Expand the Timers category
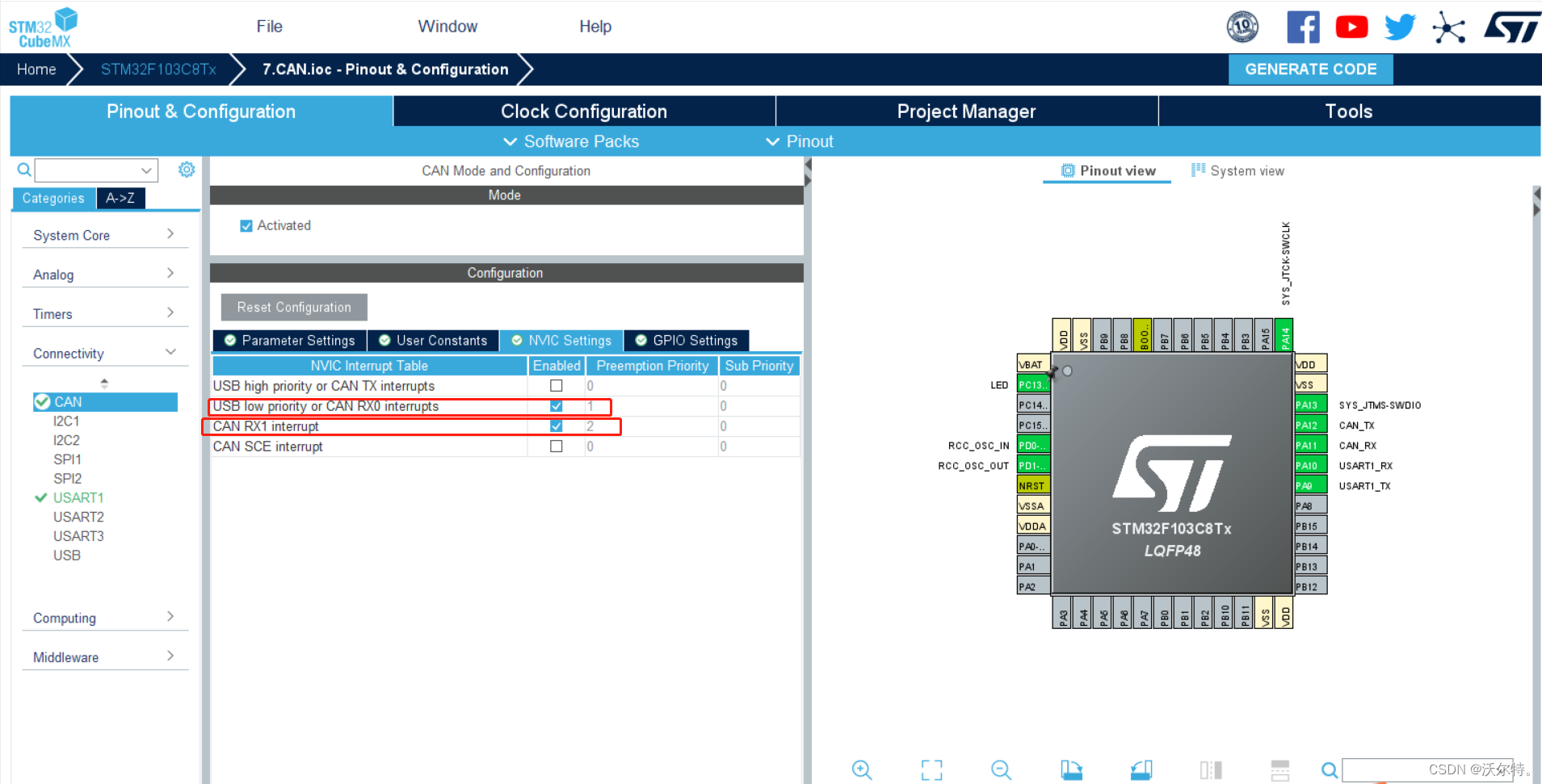 point(104,314)
